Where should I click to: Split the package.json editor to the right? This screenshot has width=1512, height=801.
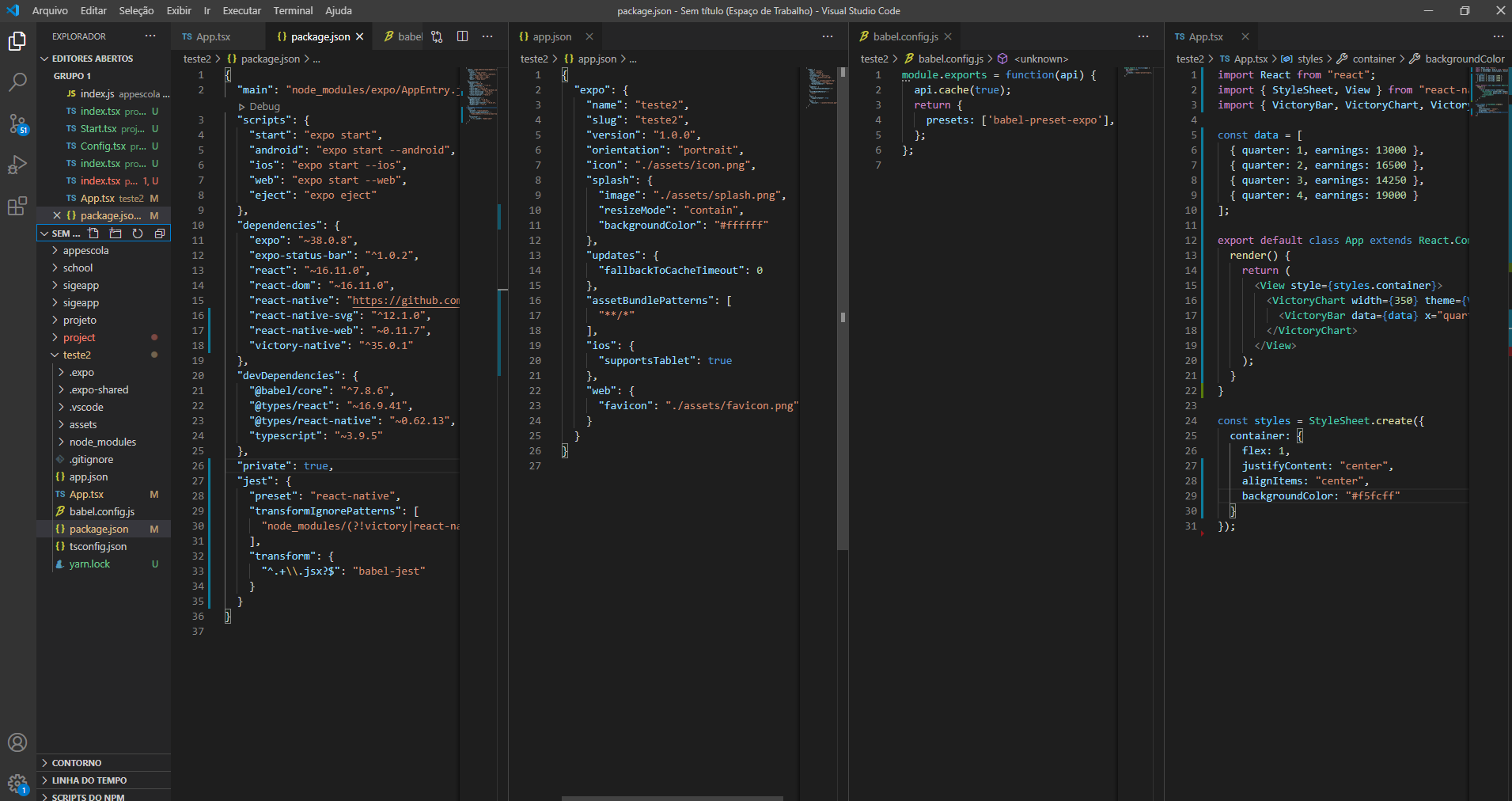pos(463,36)
